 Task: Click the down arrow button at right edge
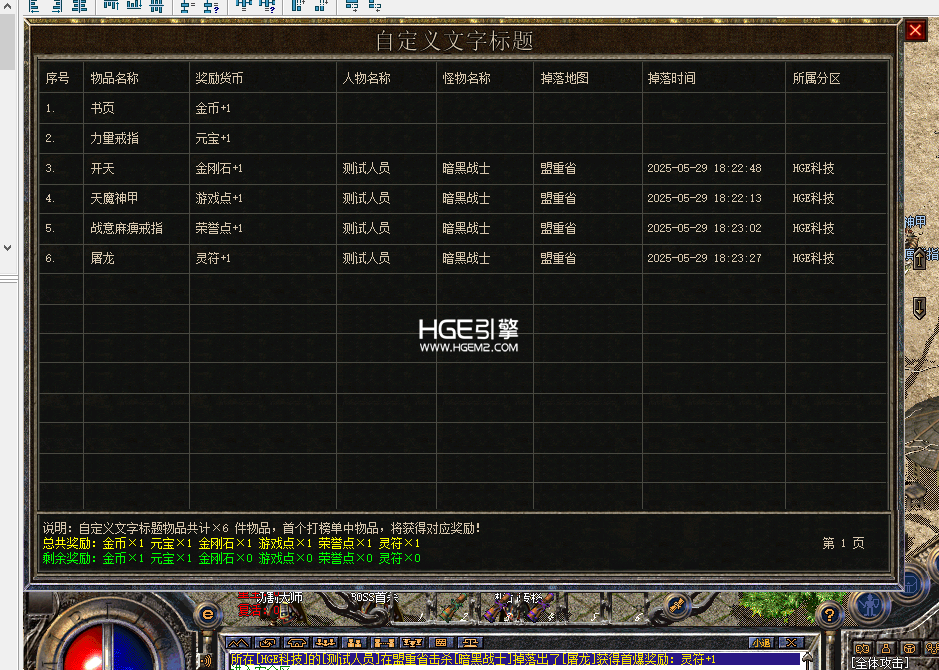920,307
